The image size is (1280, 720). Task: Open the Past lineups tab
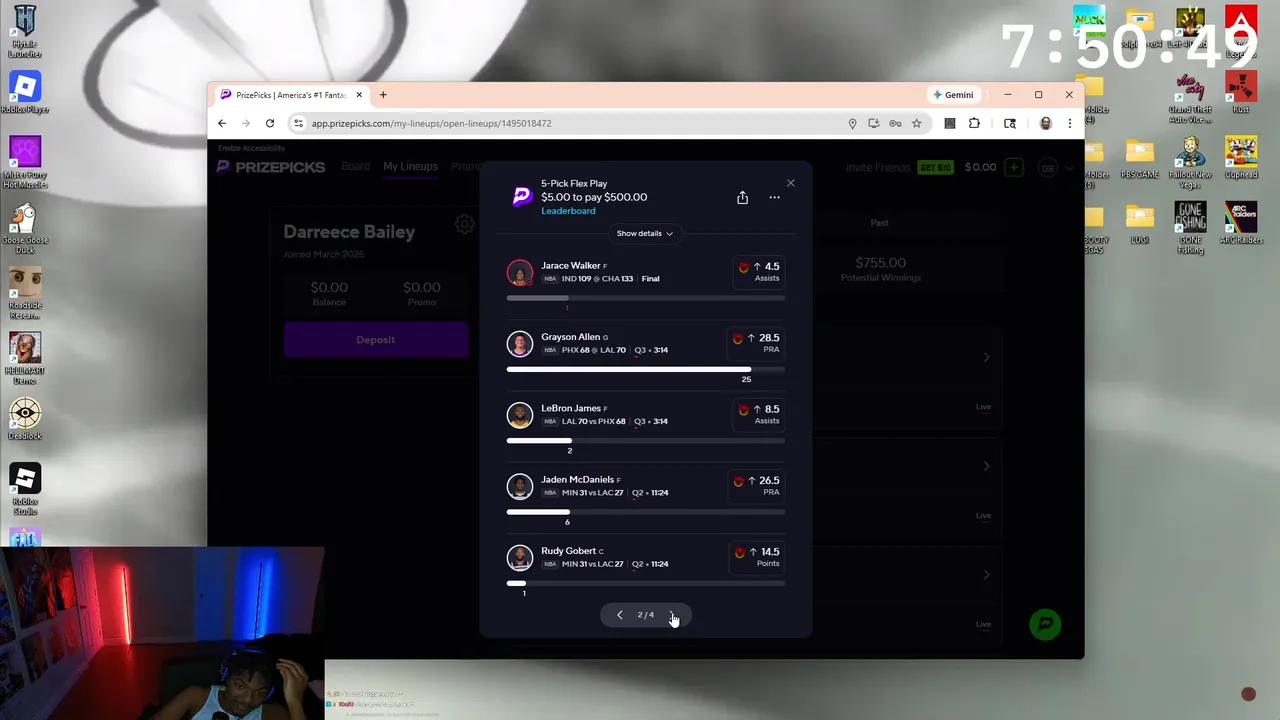pyautogui.click(x=879, y=223)
